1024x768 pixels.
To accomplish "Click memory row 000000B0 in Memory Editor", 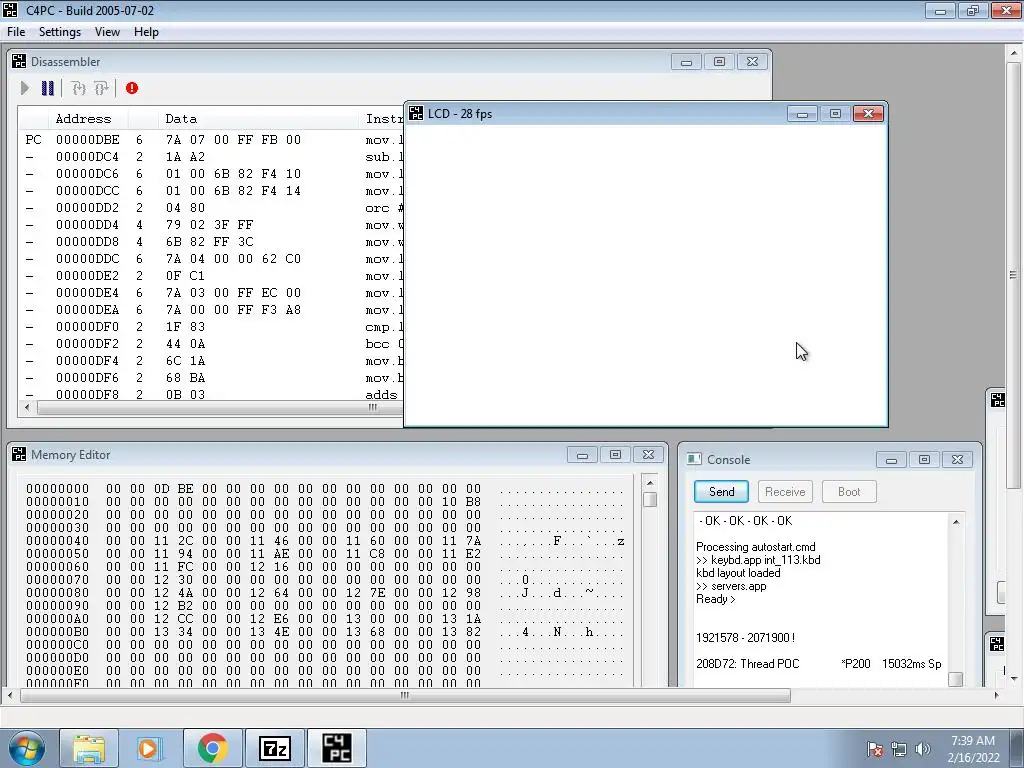I will [x=325, y=632].
